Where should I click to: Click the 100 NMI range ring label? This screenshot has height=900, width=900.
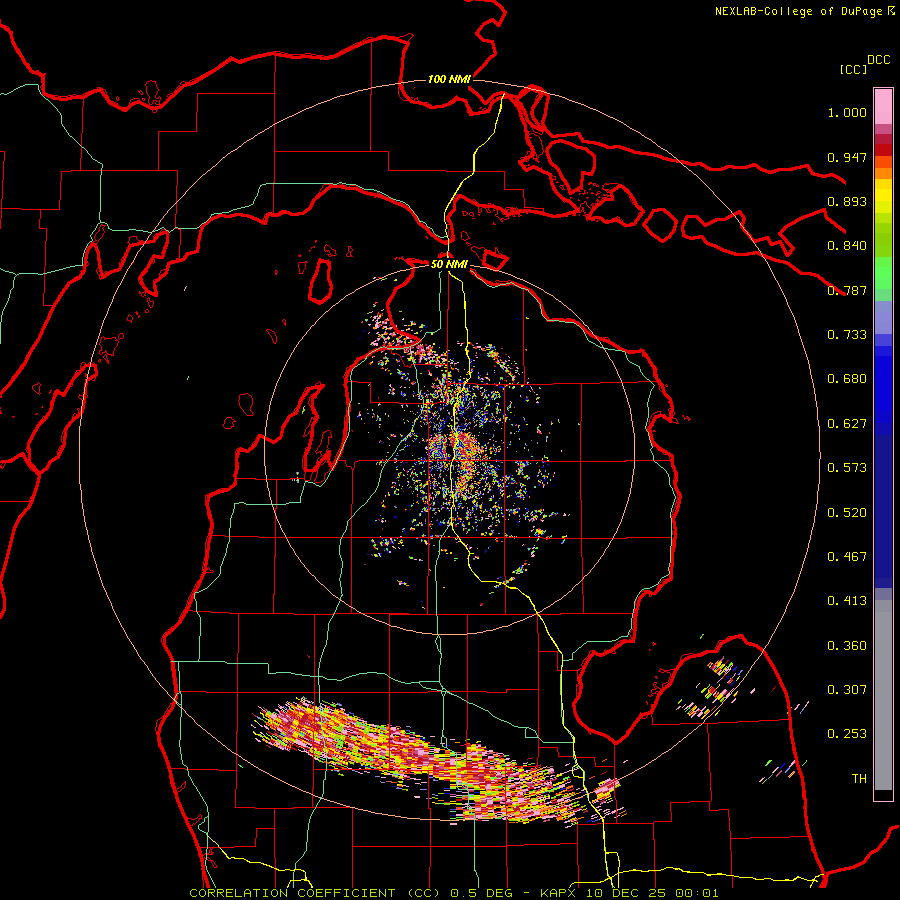449,79
